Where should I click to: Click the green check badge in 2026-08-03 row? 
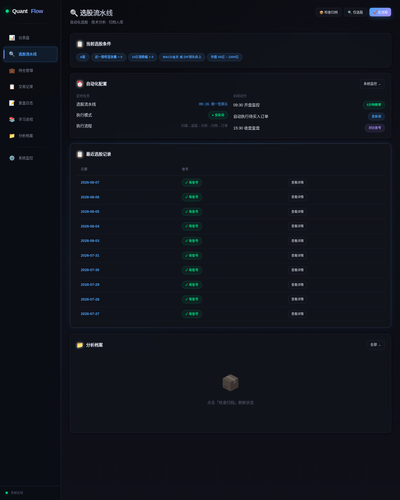[192, 241]
